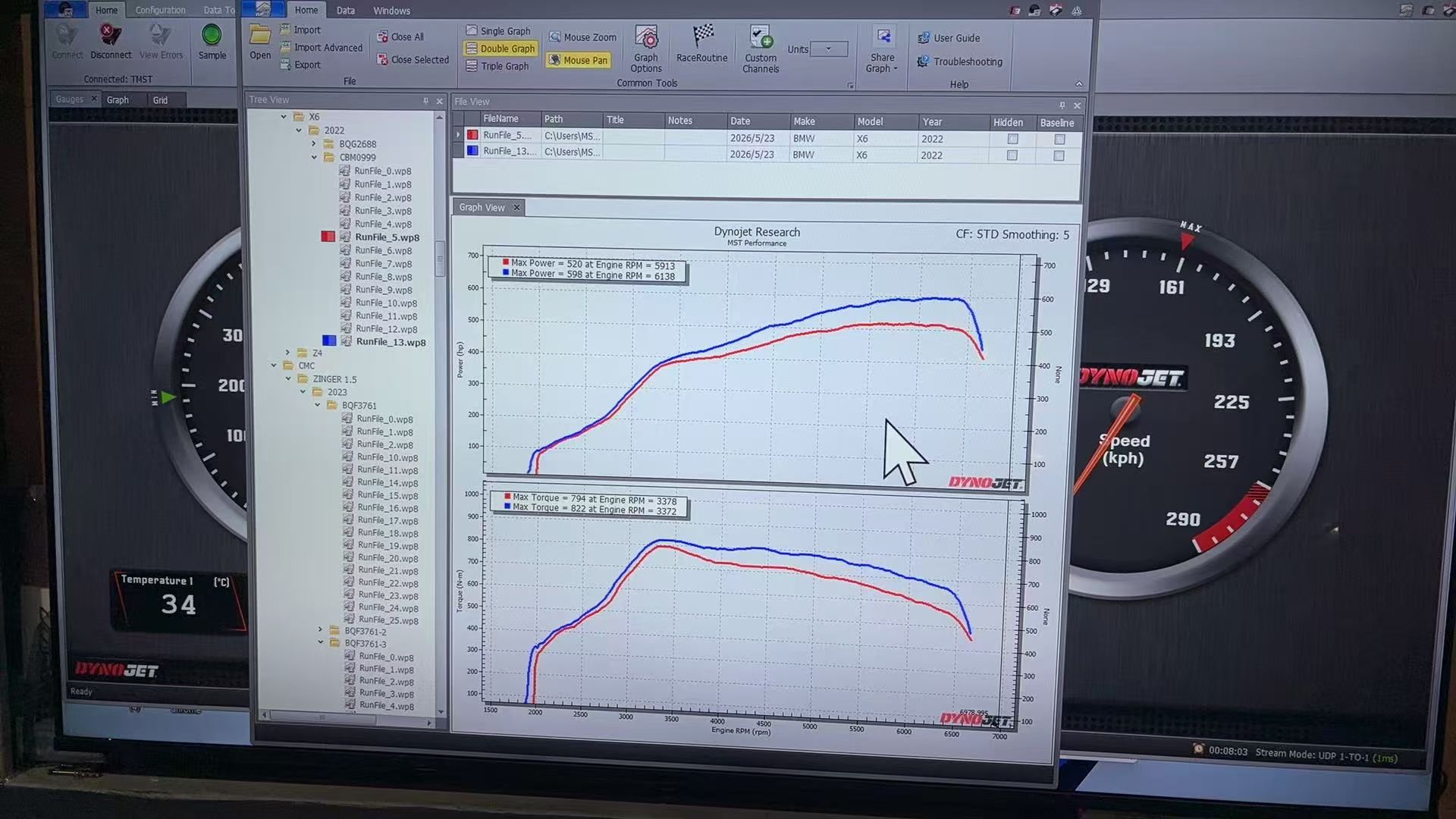Open Troubleshooting in the Help group
This screenshot has height=819, width=1456.
960,61
